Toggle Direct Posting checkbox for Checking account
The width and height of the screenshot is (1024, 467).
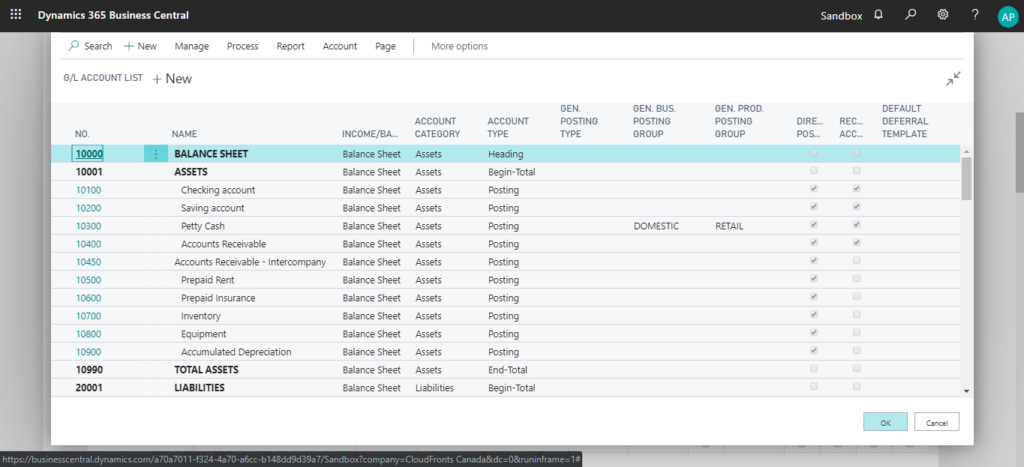point(814,189)
